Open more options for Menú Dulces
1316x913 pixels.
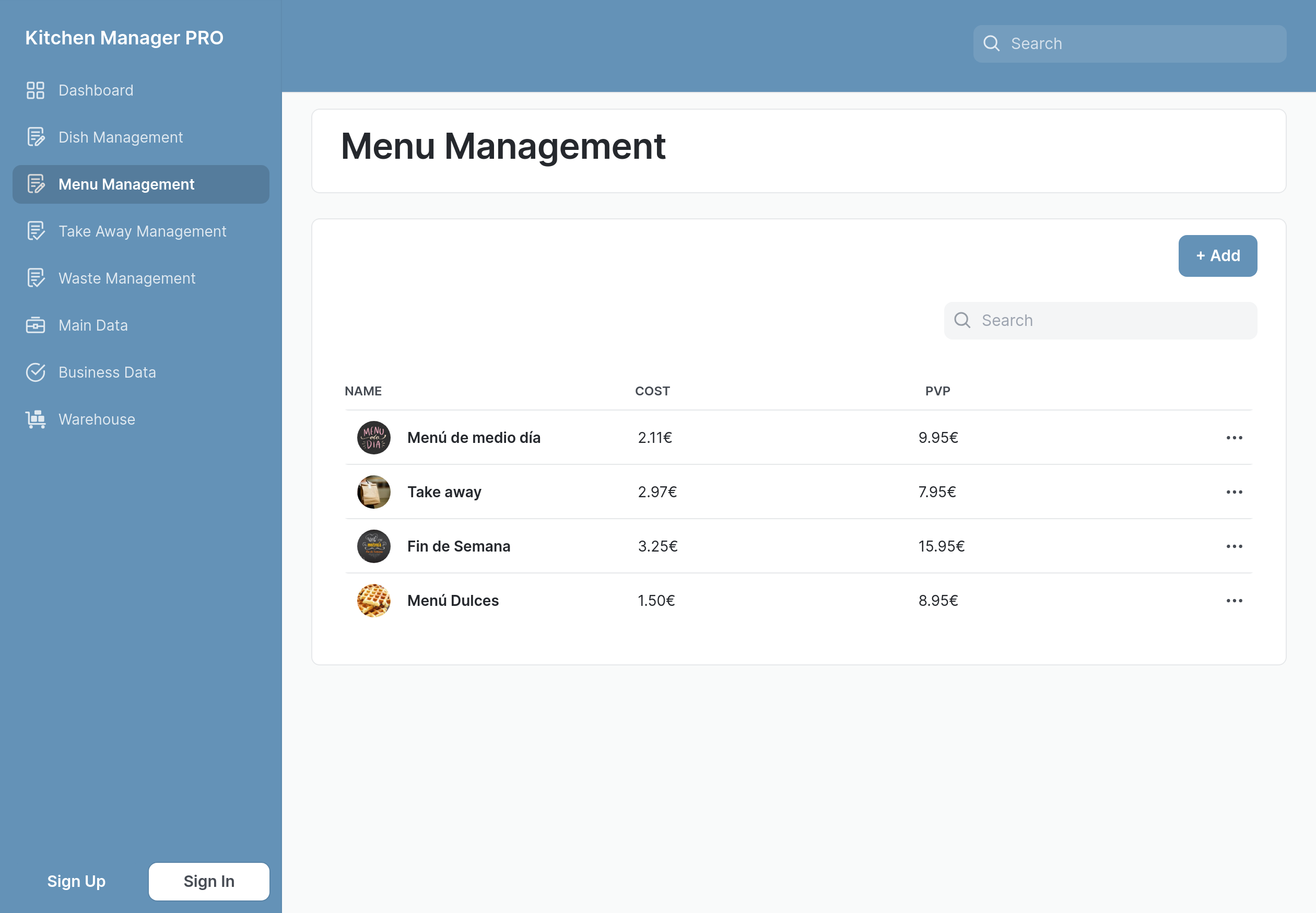click(x=1233, y=601)
